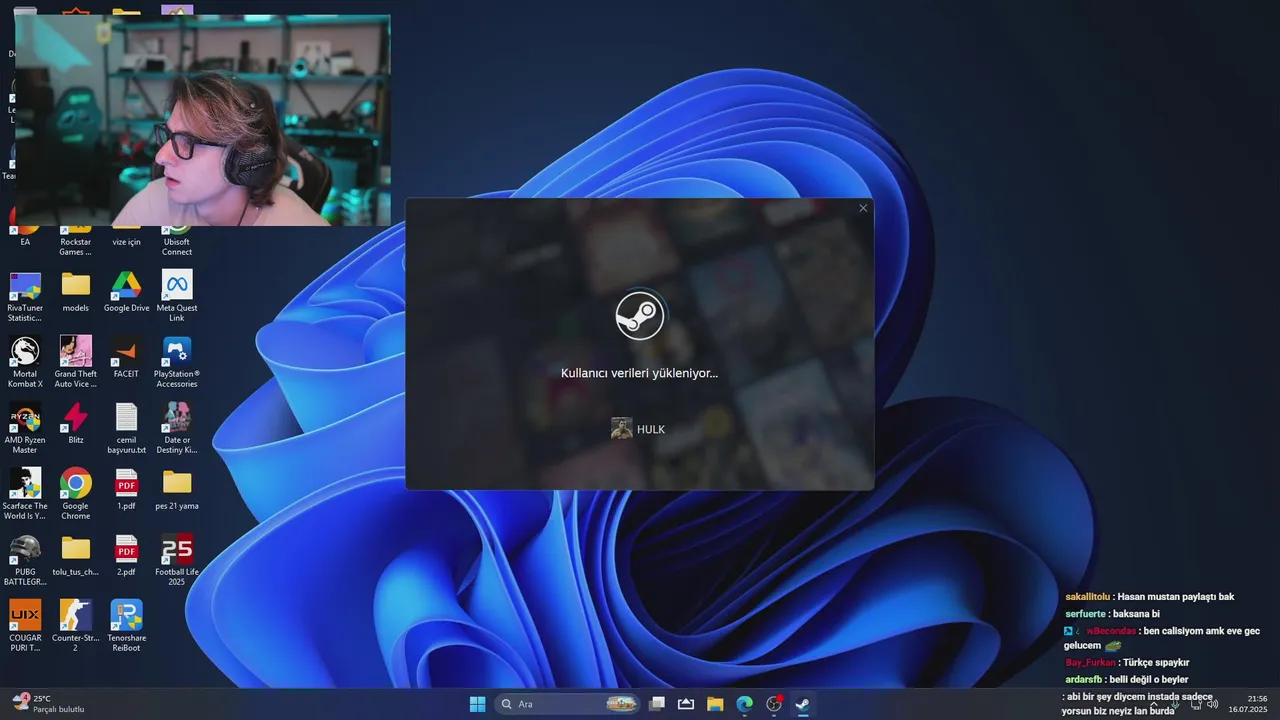Open the pes 21 yama folder
1280x720 pixels.
(177, 490)
